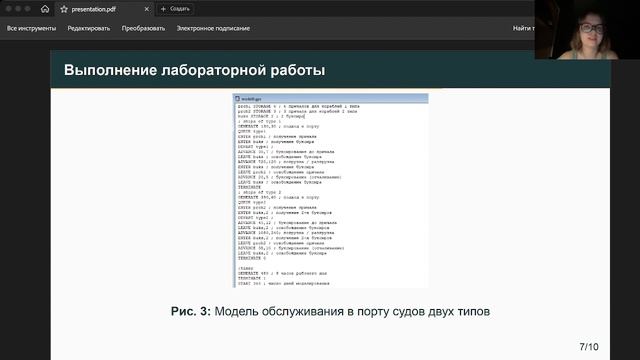
Task: Open the Преобразовать menu
Action: (x=143, y=28)
